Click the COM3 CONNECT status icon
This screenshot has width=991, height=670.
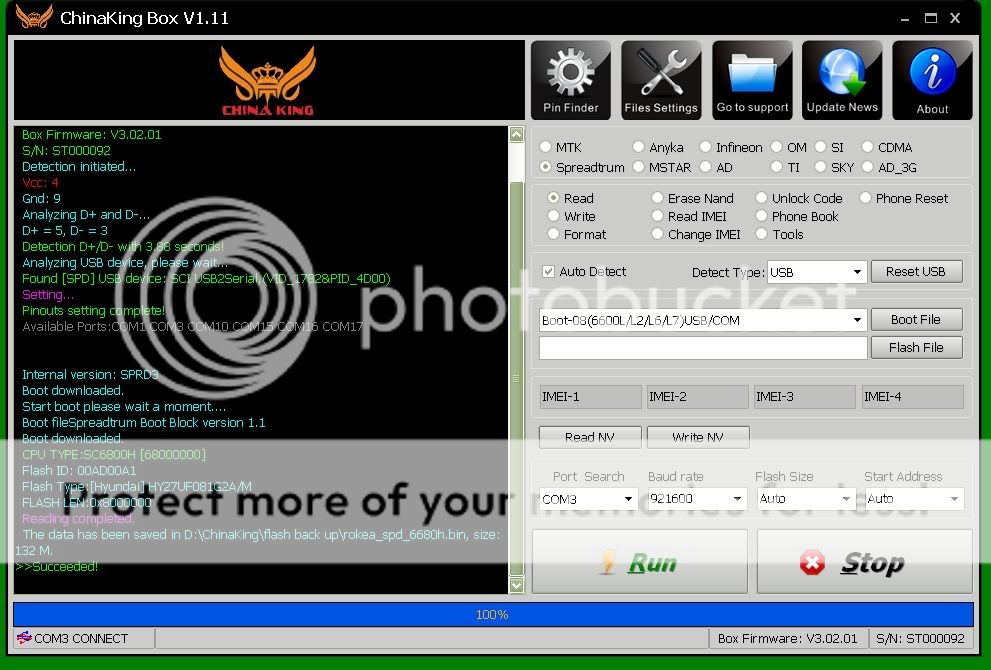[x=24, y=638]
